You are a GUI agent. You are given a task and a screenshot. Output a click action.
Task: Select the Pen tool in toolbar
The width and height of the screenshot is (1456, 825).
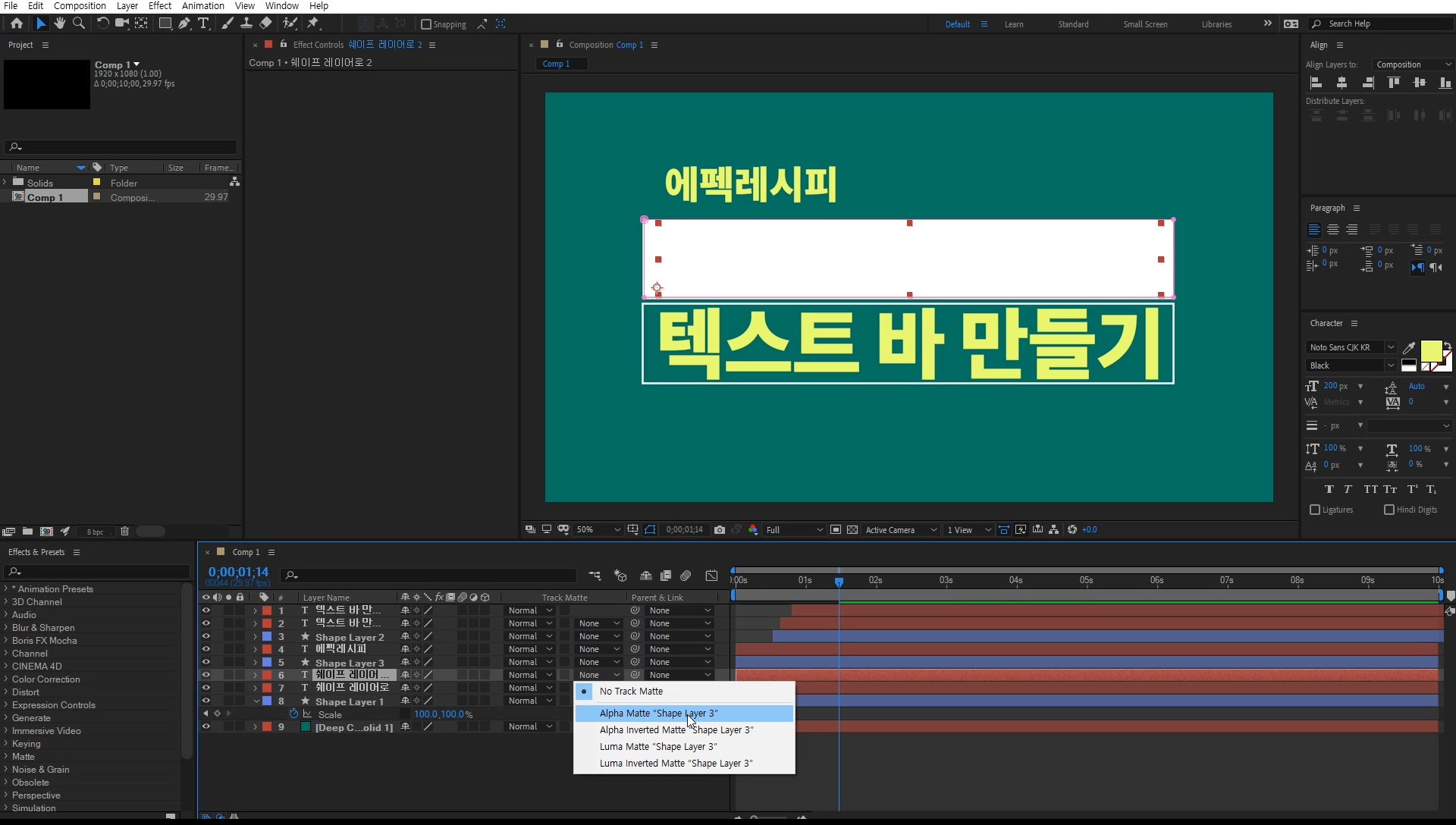pos(184,24)
